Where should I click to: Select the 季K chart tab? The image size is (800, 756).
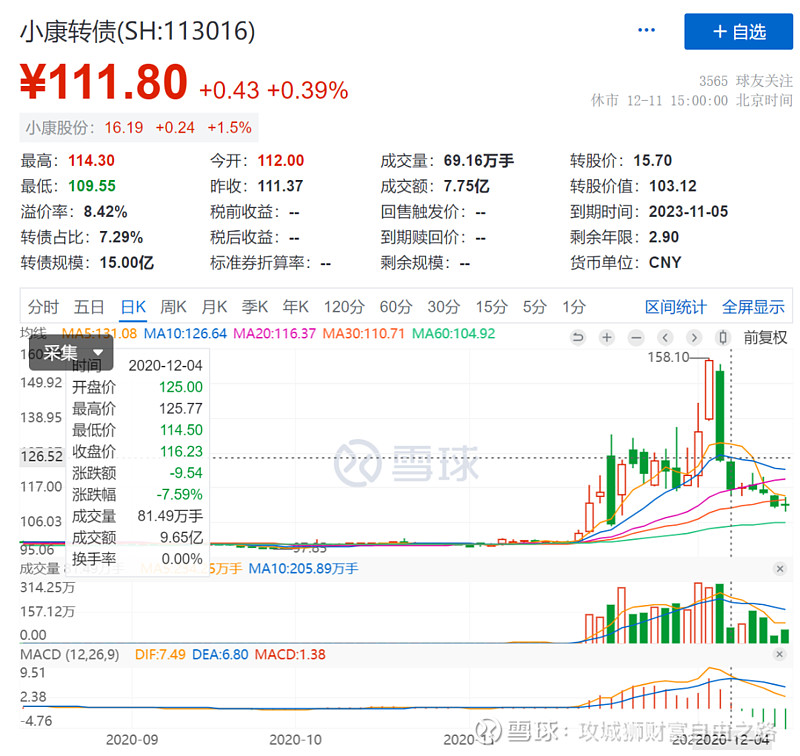255,307
